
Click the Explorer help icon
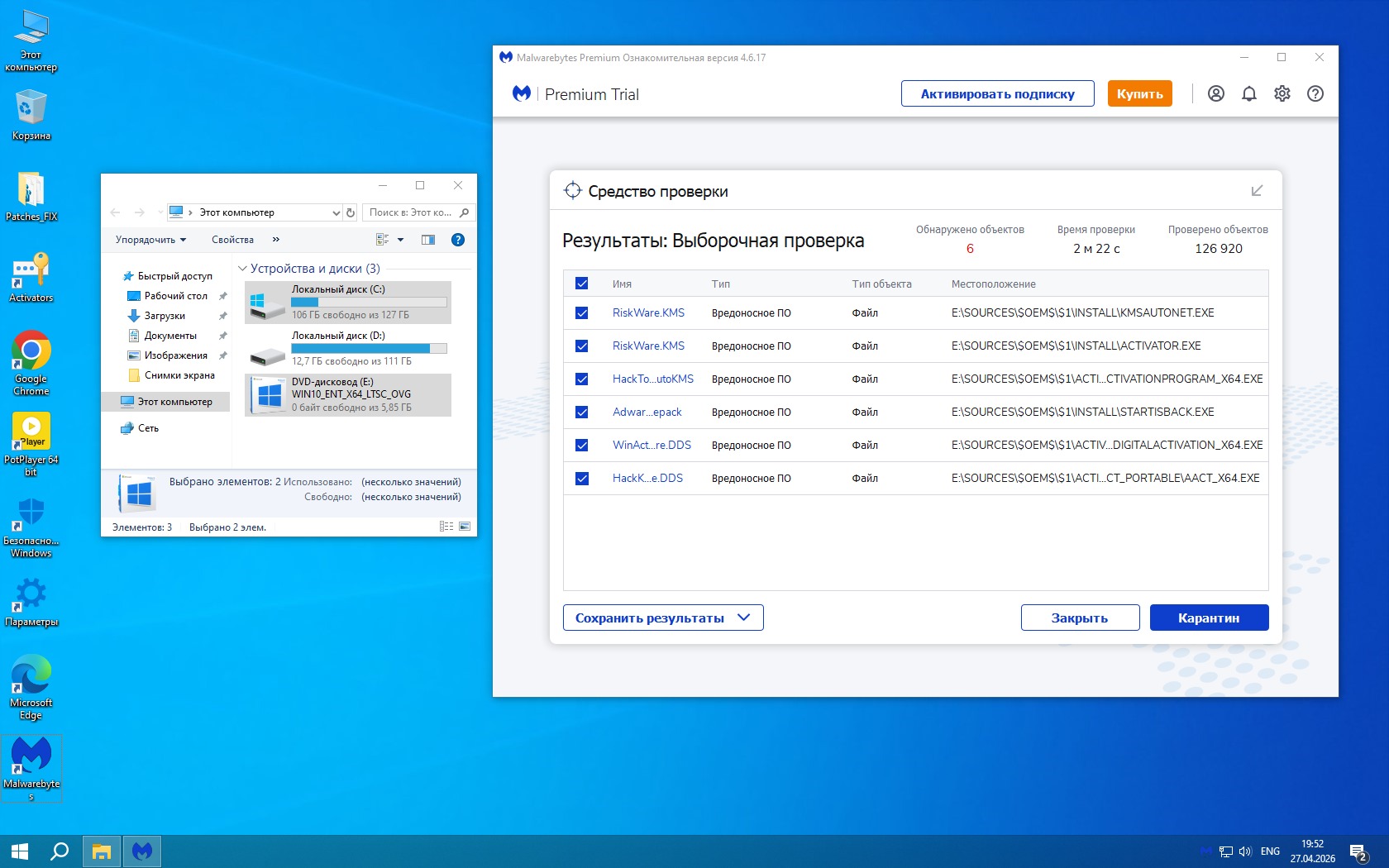pyautogui.click(x=457, y=240)
